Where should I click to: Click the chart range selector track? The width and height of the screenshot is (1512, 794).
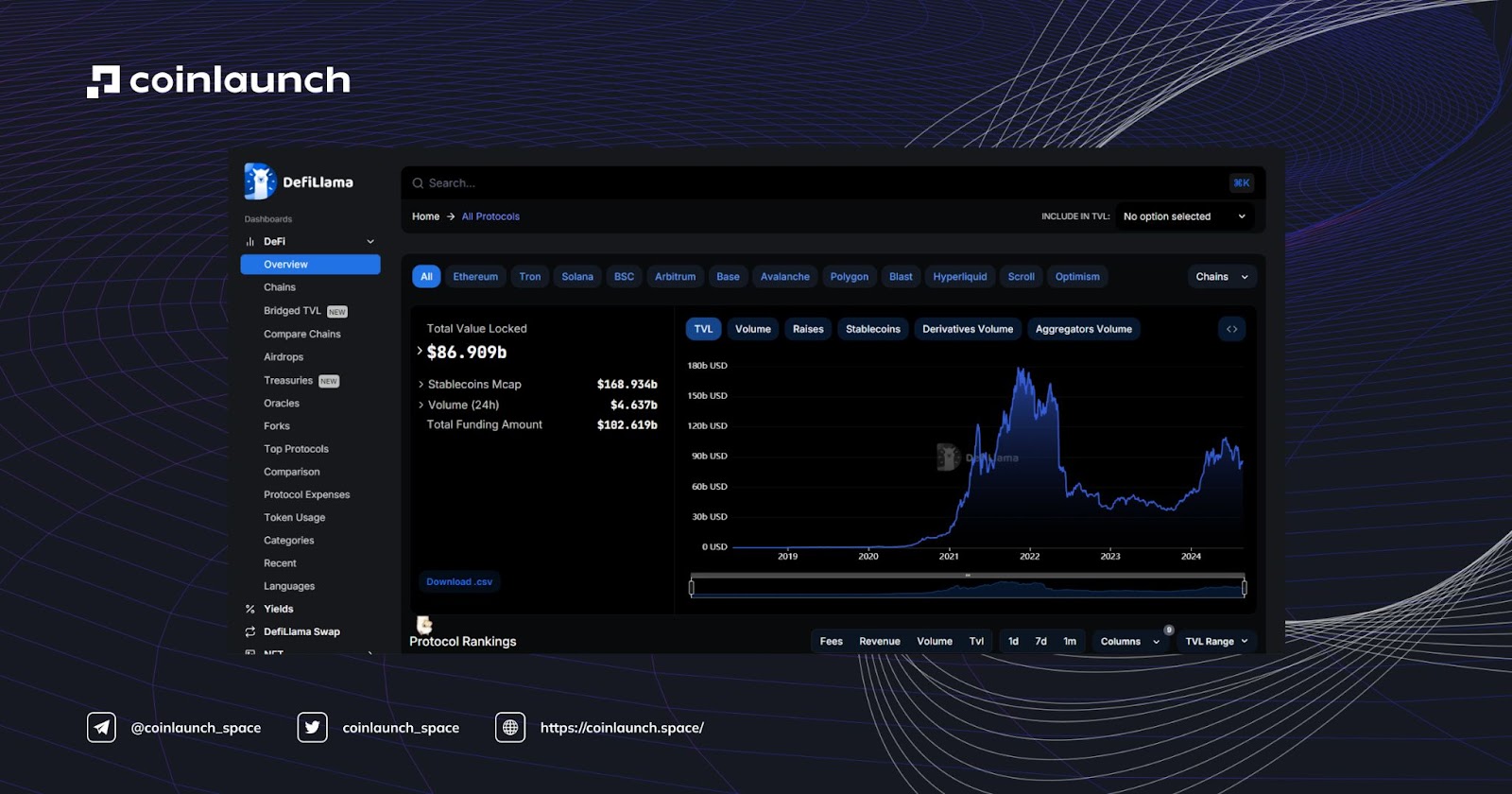click(968, 588)
